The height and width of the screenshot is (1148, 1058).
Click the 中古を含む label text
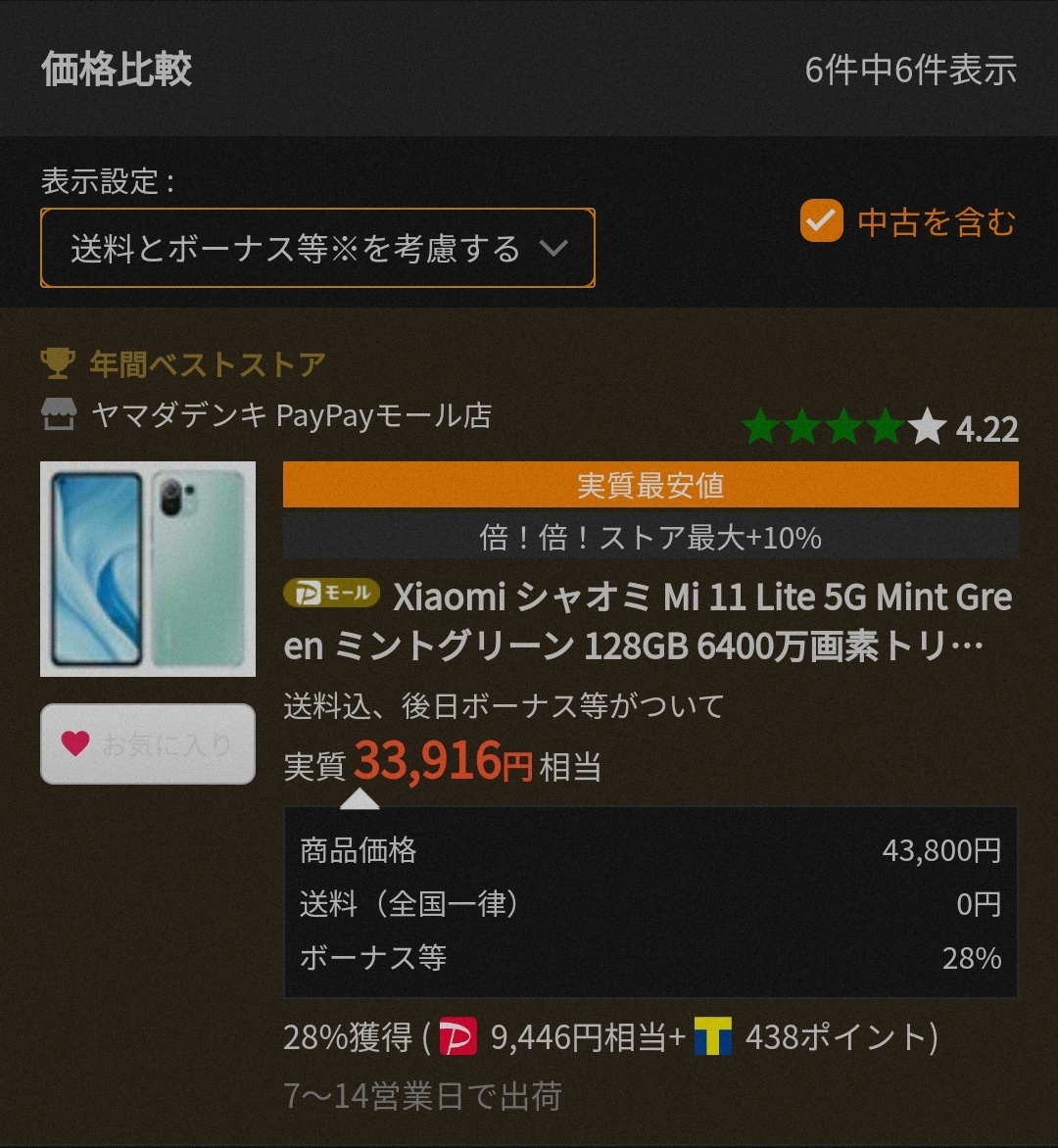[x=937, y=221]
